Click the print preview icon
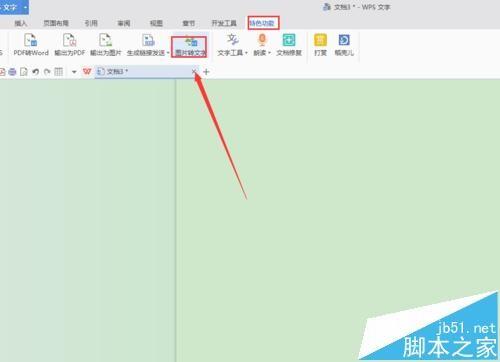500x362 pixels. click(24, 72)
